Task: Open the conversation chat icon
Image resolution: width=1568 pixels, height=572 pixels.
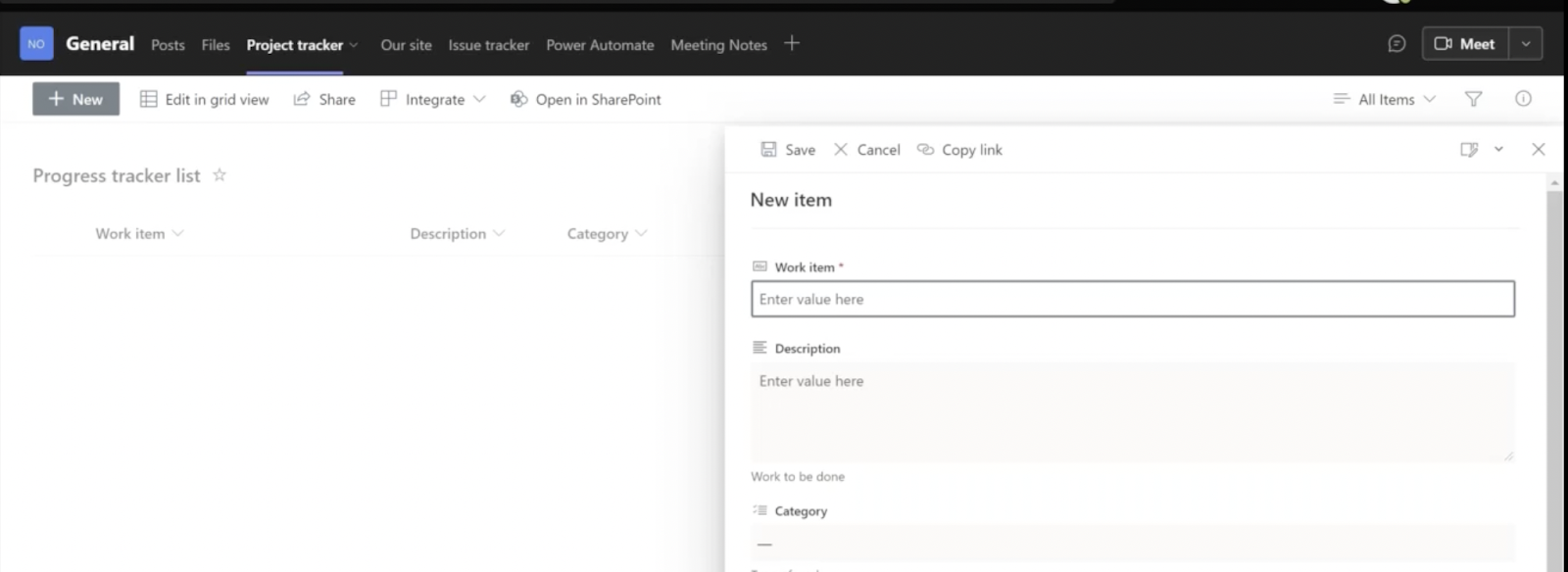Action: coord(1396,44)
